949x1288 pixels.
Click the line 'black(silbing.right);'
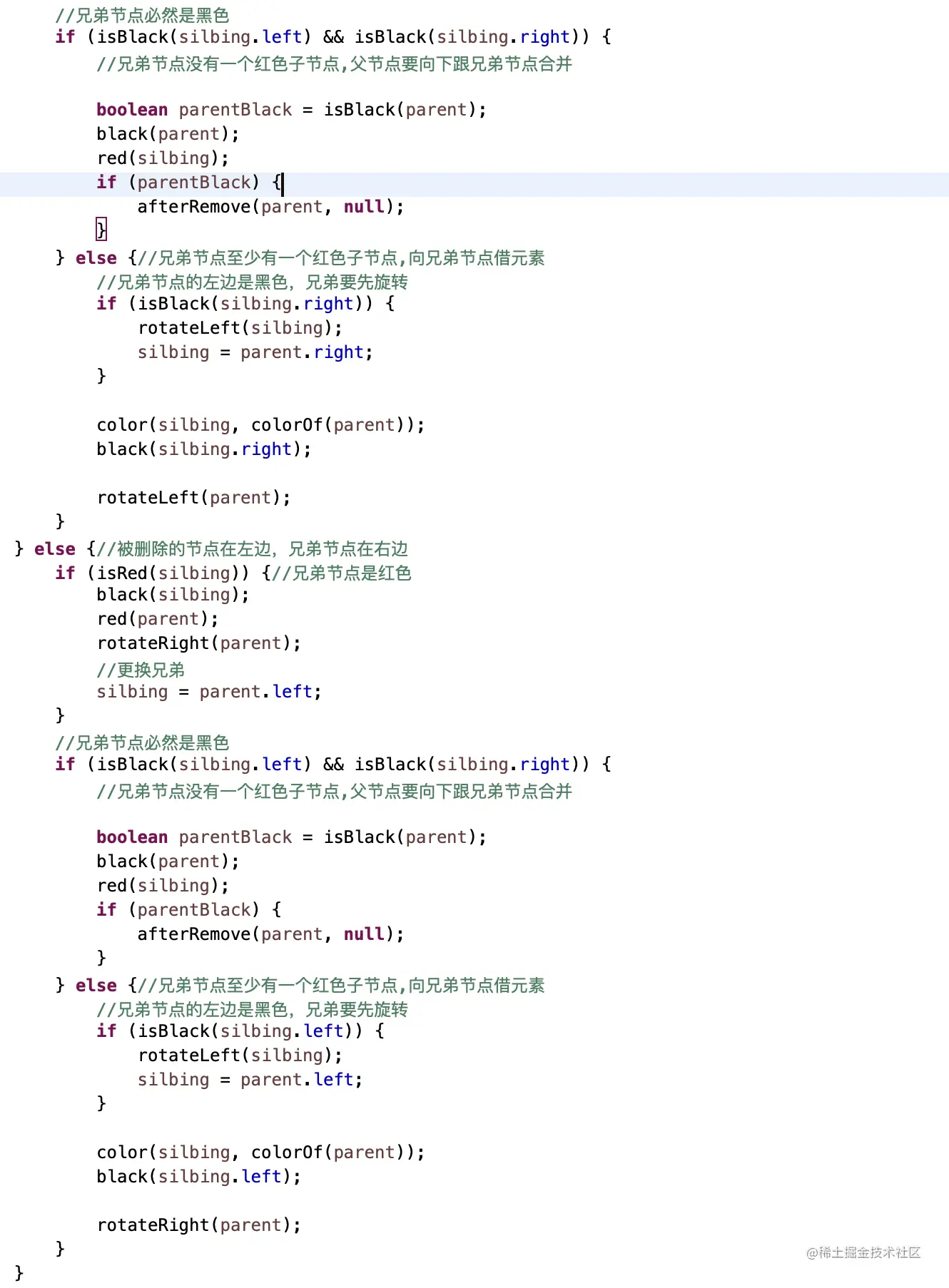click(x=204, y=449)
